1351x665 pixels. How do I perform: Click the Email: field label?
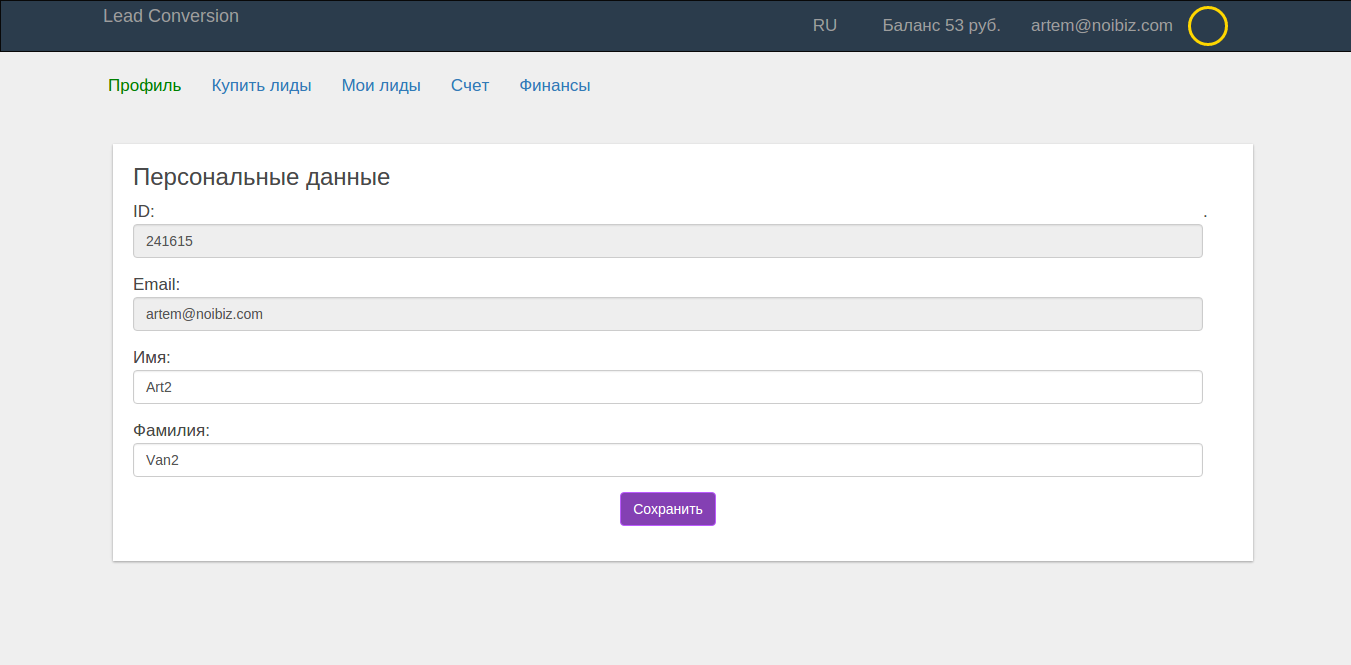click(x=156, y=285)
